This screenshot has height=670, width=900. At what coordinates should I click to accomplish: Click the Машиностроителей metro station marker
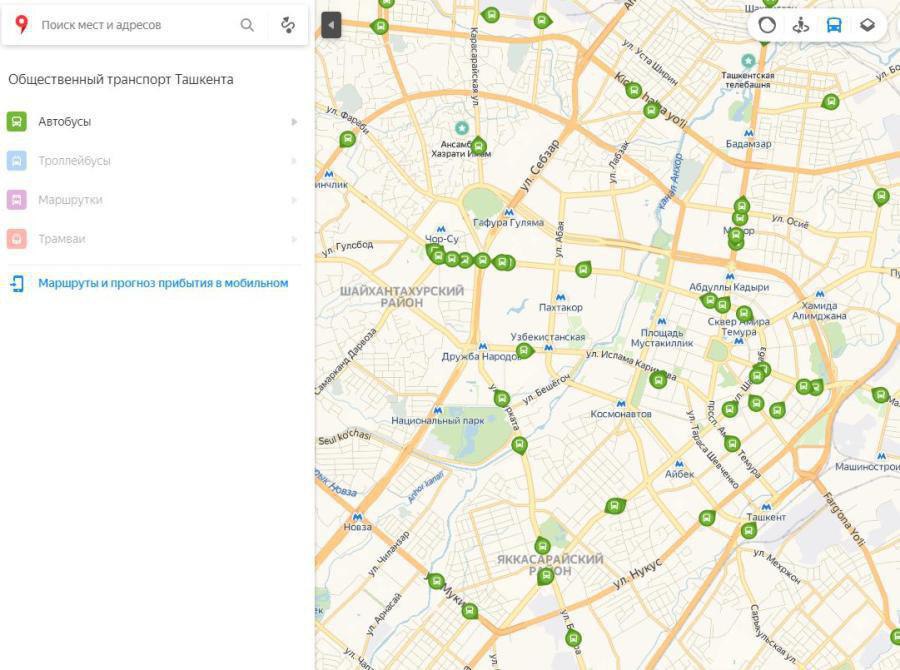point(881,456)
